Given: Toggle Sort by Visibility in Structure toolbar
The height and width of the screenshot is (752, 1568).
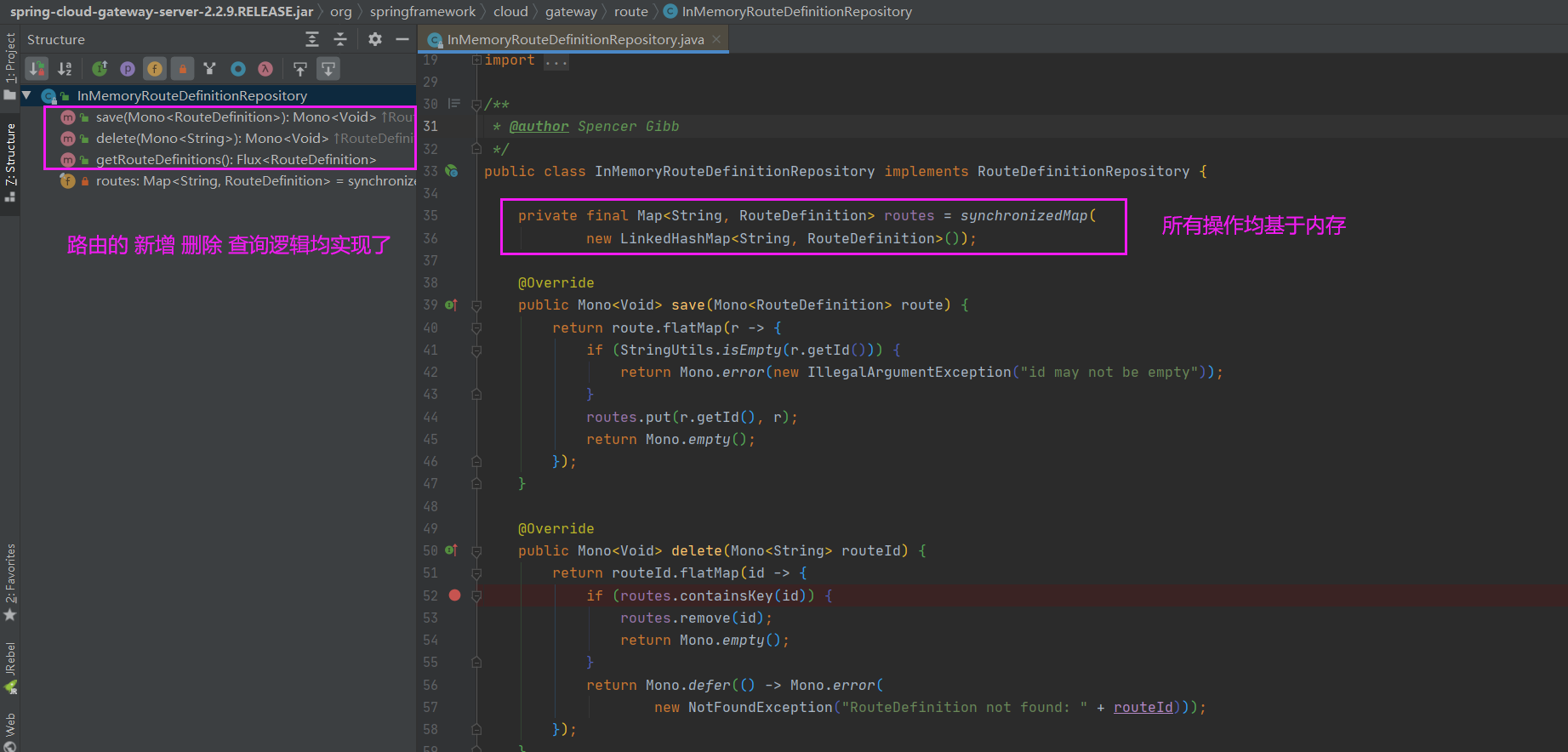Looking at the screenshot, I should tap(37, 69).
